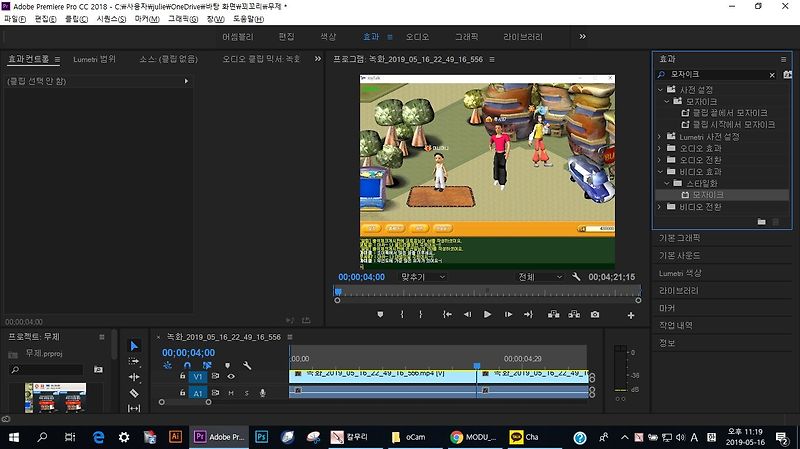Open monitor settings wrench icon

tap(576, 277)
